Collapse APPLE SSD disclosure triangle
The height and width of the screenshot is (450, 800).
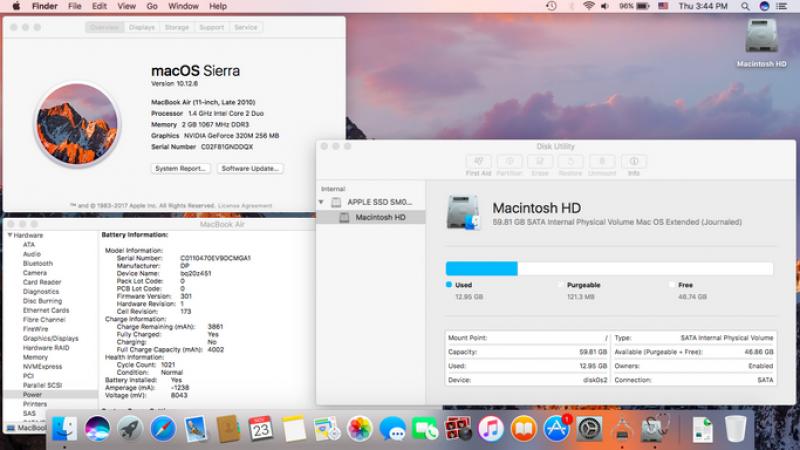pyautogui.click(x=321, y=202)
